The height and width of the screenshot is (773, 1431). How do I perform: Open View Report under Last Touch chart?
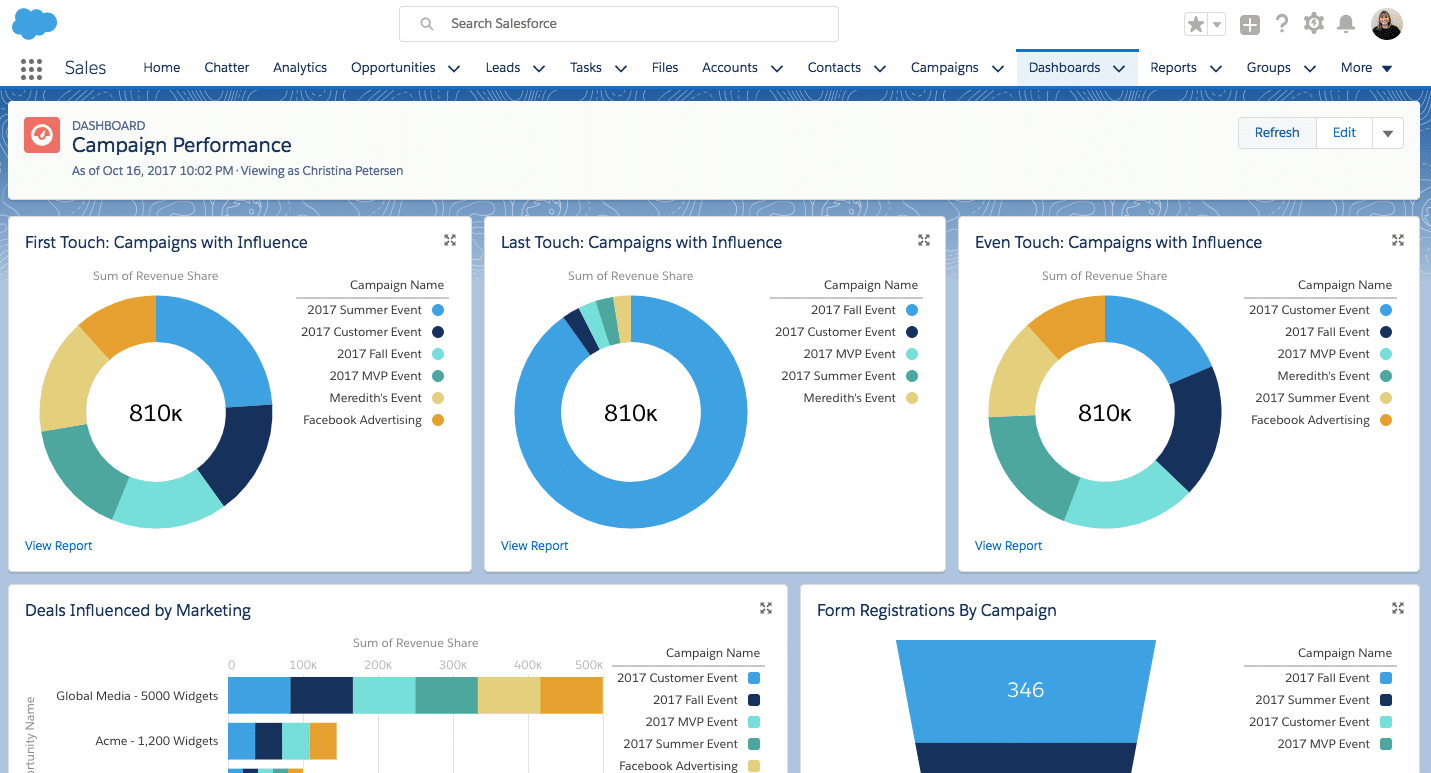[x=534, y=545]
